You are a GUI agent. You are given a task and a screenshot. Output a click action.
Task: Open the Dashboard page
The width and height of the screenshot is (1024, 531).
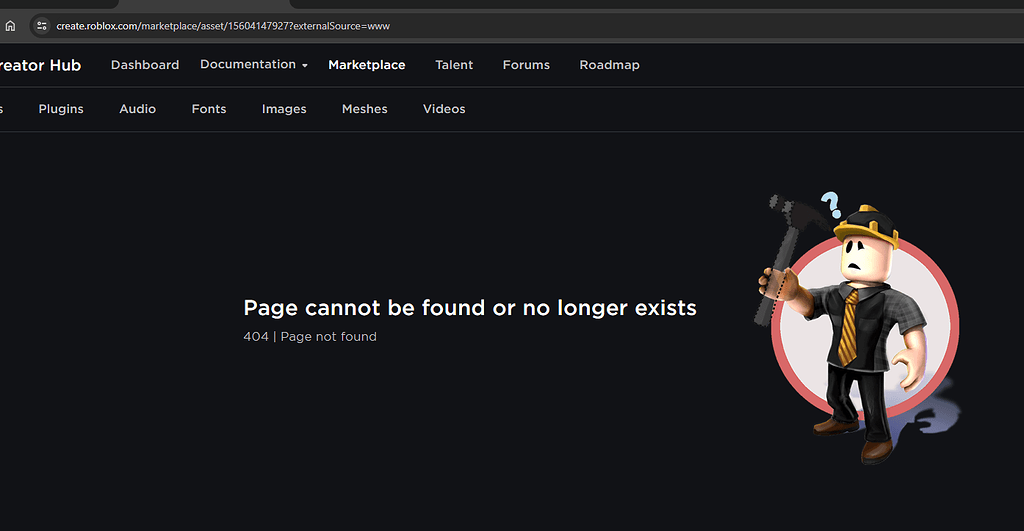(x=145, y=65)
